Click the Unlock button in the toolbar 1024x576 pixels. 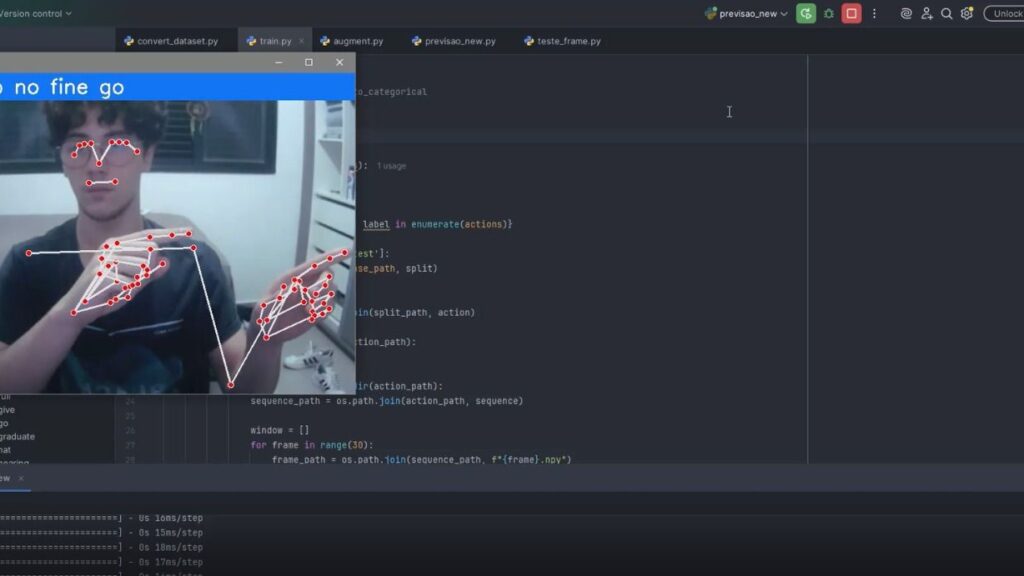point(1003,14)
